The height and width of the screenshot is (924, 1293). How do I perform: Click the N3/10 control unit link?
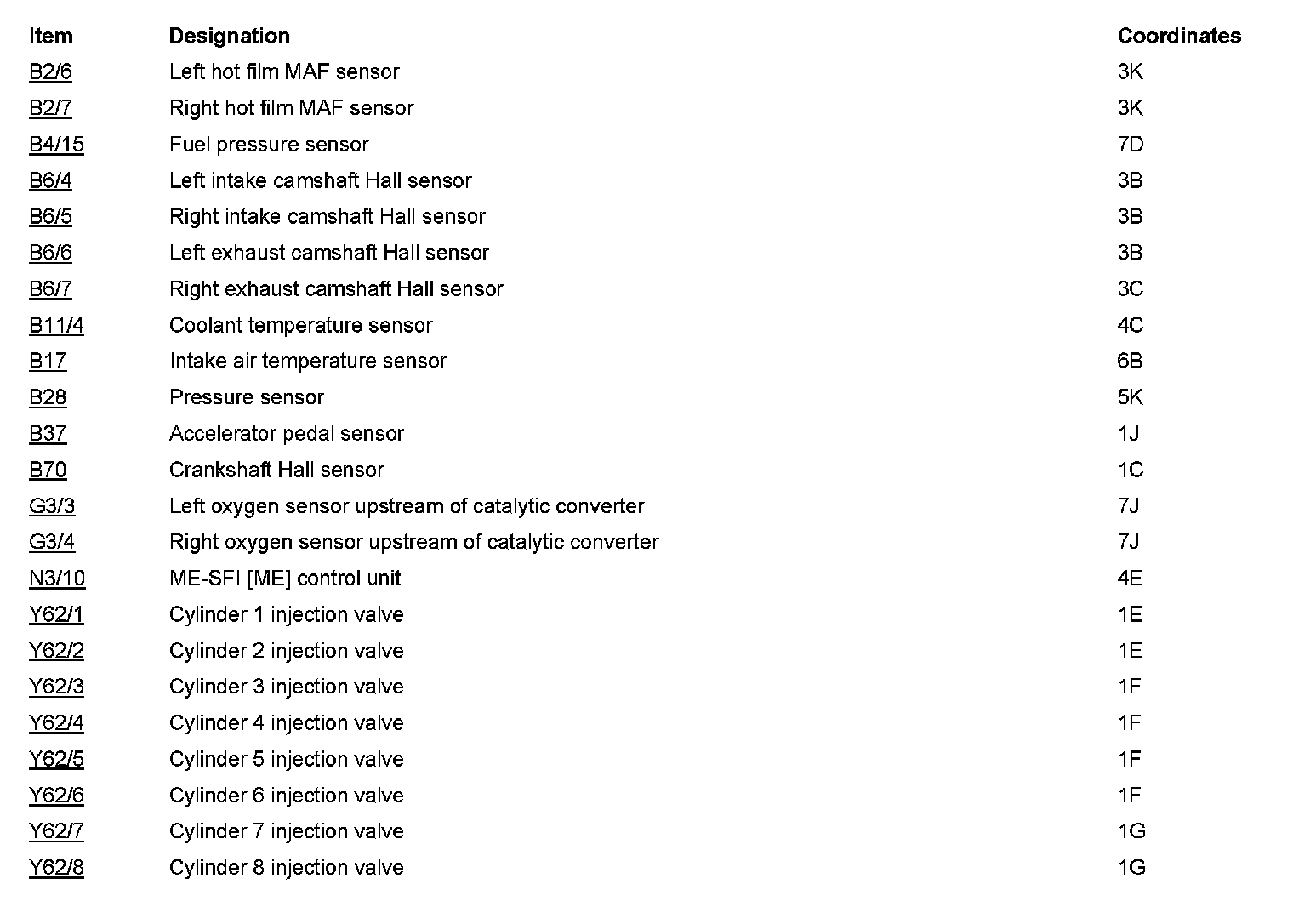coord(57,579)
